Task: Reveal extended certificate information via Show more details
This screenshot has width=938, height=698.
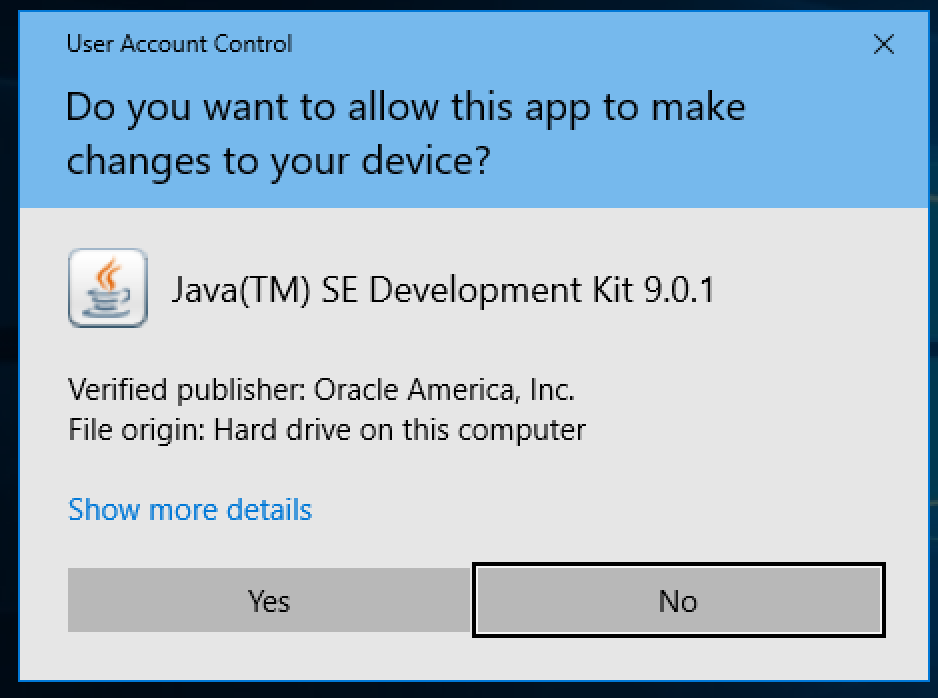Action: click(x=189, y=510)
